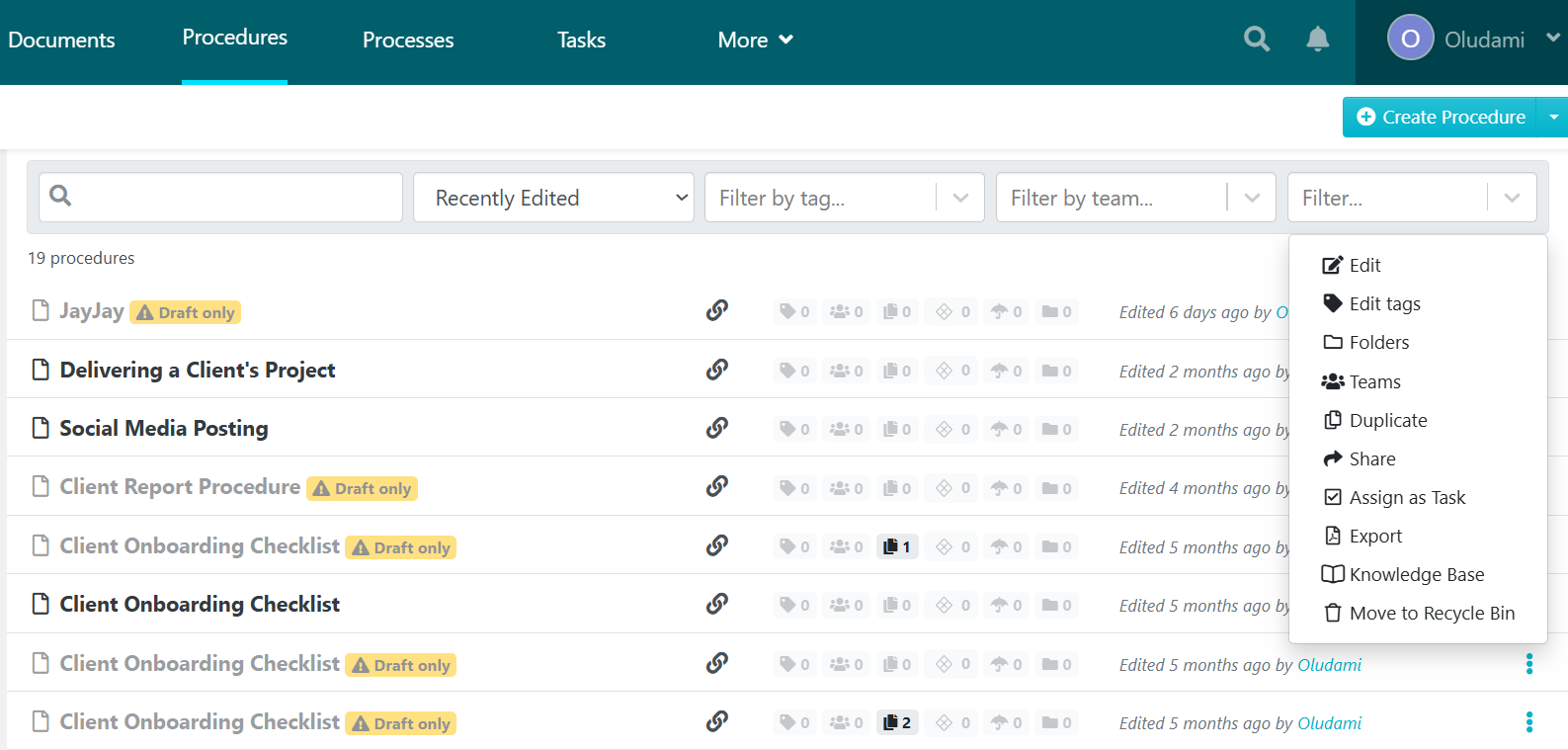
Task: Click link icon for Social Media Posting
Action: [x=717, y=428]
